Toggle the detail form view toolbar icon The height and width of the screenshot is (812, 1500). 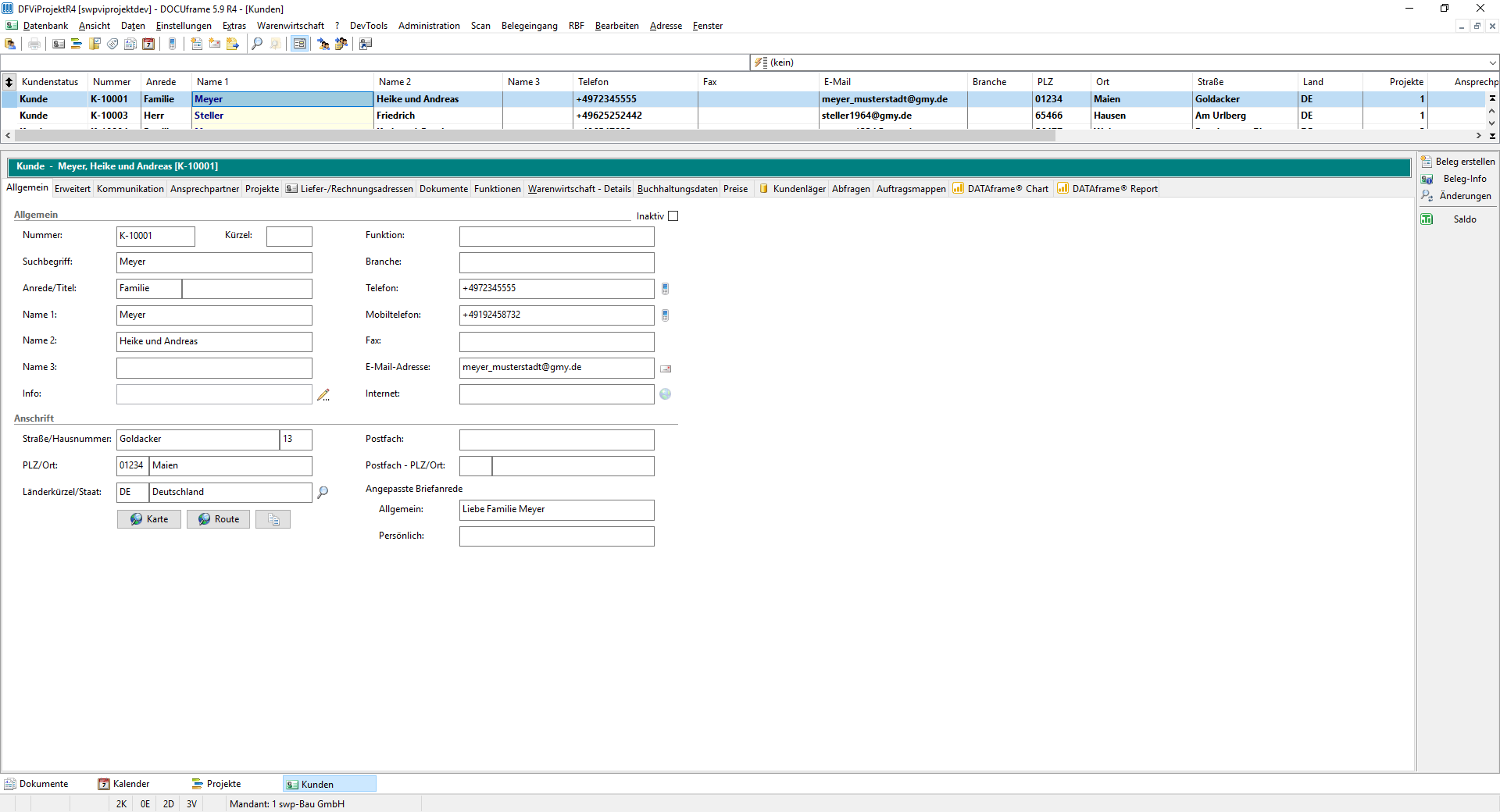(299, 44)
